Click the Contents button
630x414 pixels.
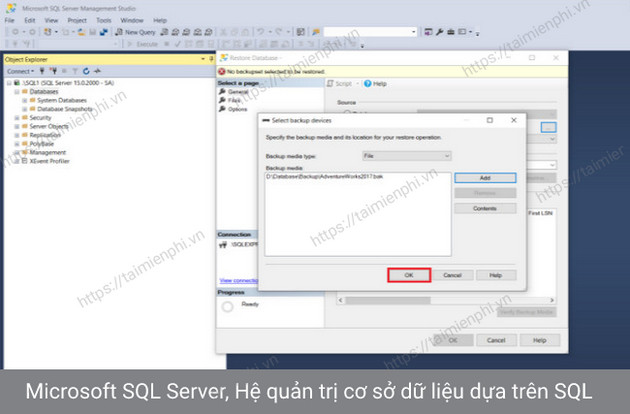pyautogui.click(x=485, y=208)
